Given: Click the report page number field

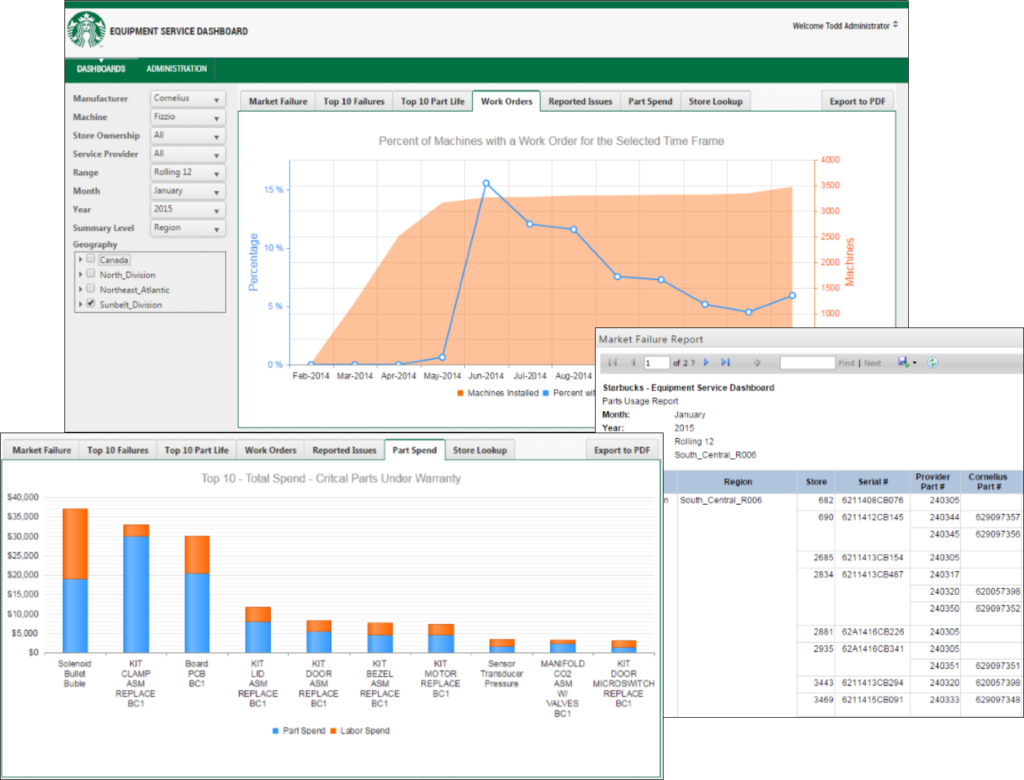Looking at the screenshot, I should (655, 363).
